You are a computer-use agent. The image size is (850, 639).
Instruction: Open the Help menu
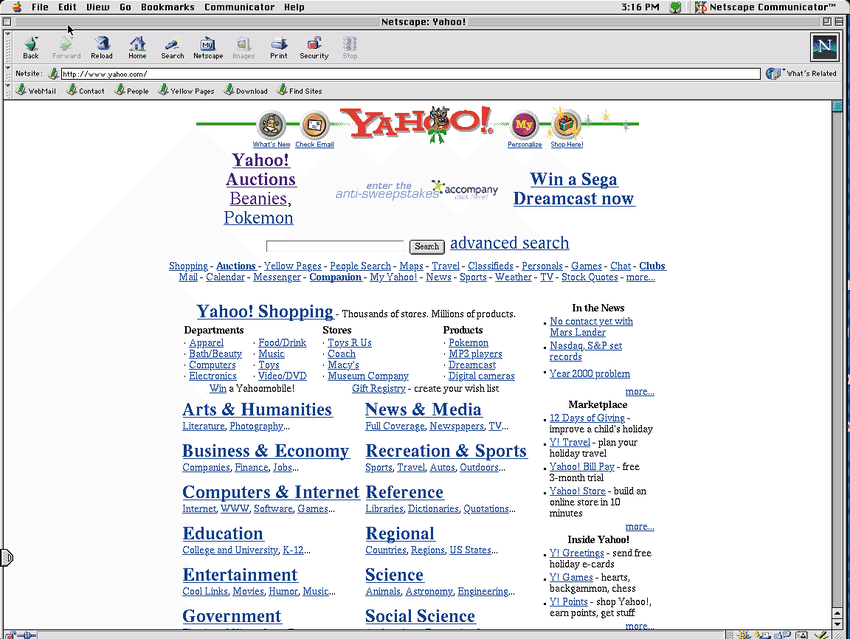point(294,7)
